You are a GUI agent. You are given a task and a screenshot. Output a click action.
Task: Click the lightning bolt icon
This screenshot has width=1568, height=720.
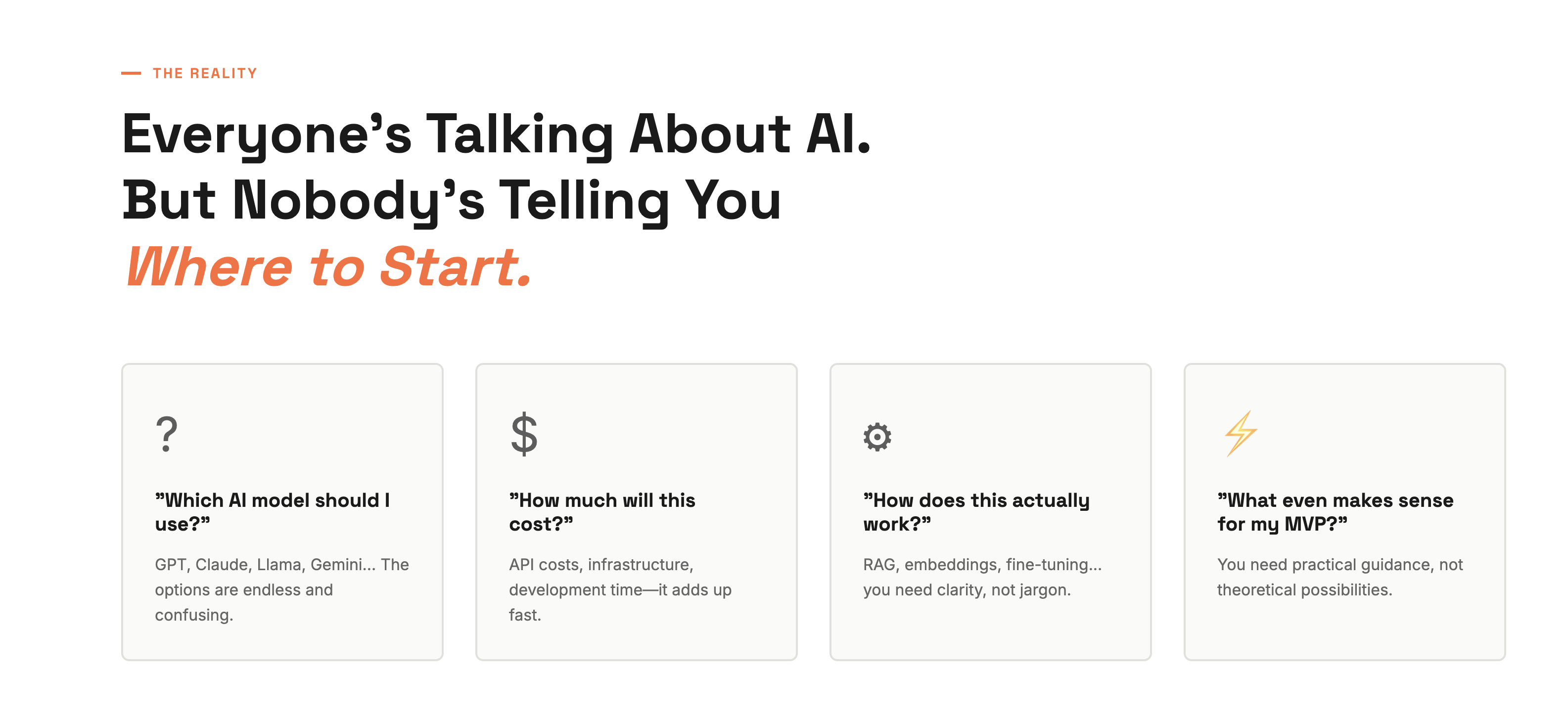click(1240, 433)
